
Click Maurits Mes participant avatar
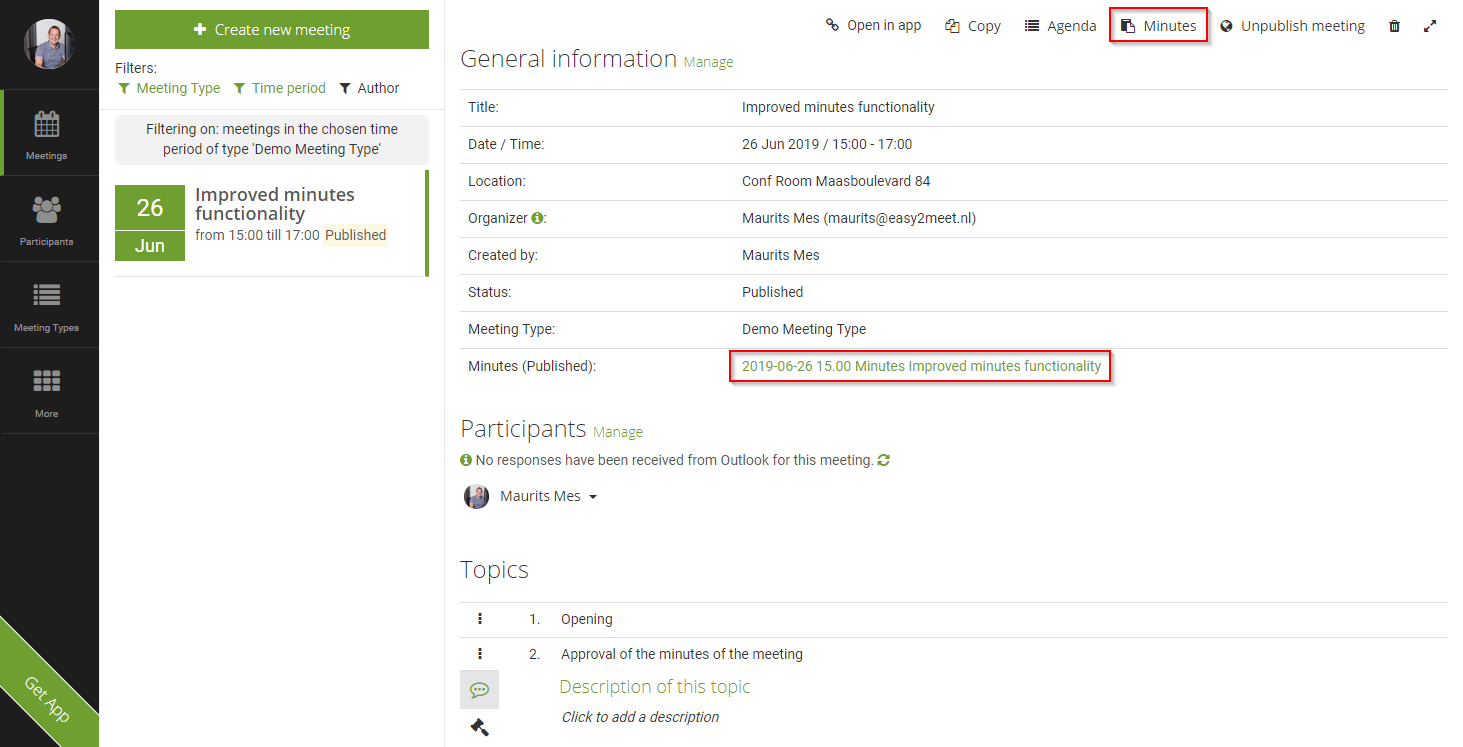pyautogui.click(x=476, y=496)
